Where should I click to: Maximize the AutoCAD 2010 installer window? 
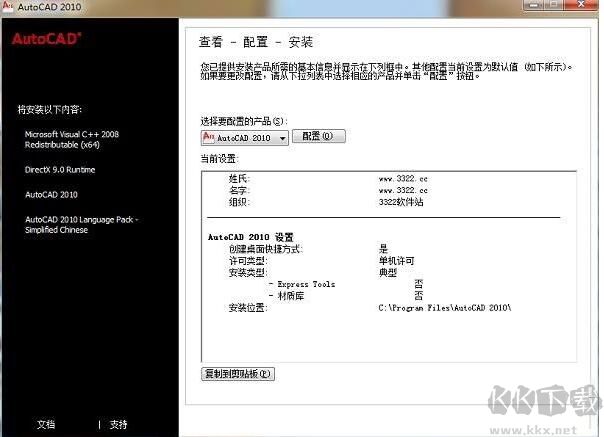[554, 5]
